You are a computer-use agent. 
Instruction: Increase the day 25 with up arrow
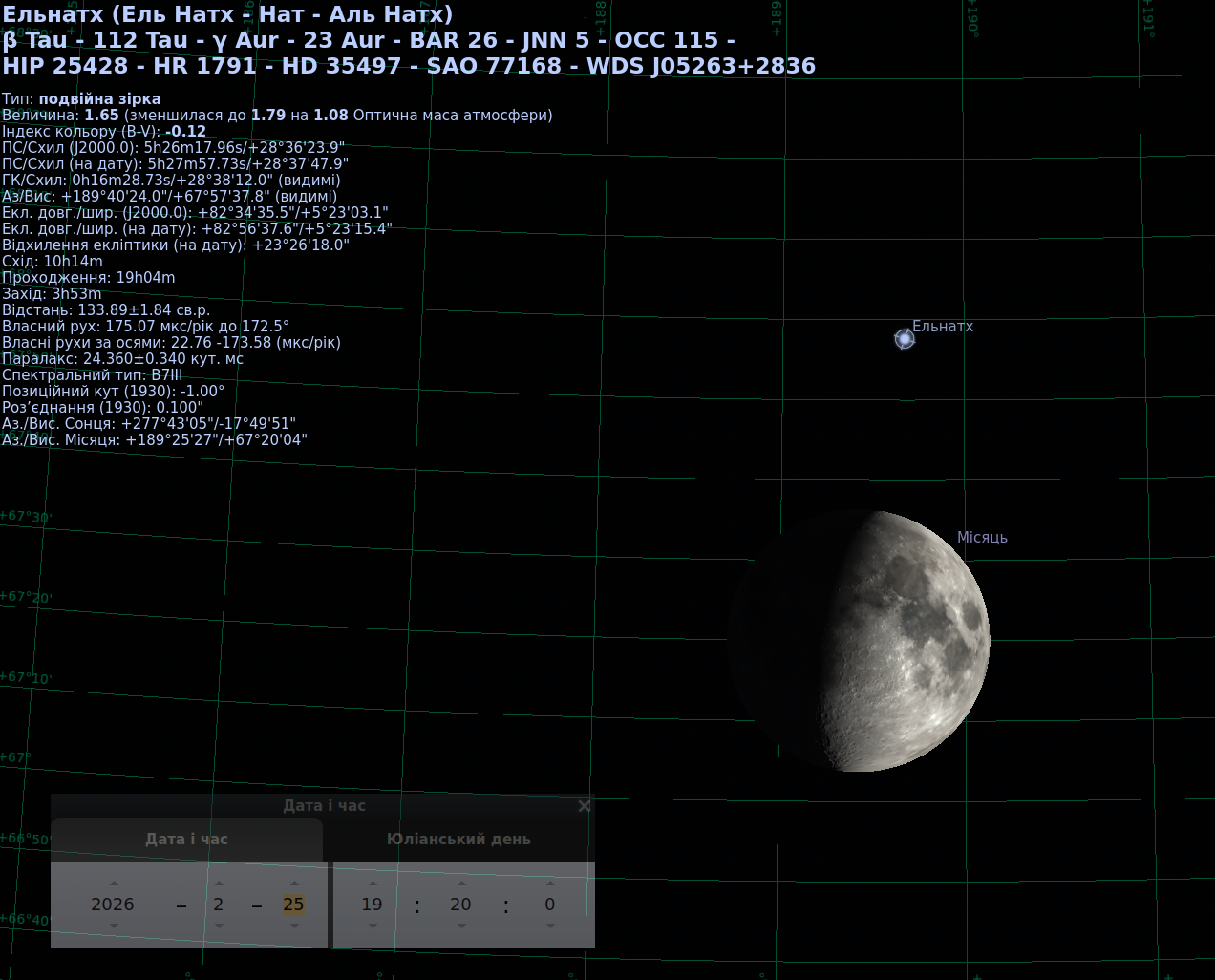point(294,884)
